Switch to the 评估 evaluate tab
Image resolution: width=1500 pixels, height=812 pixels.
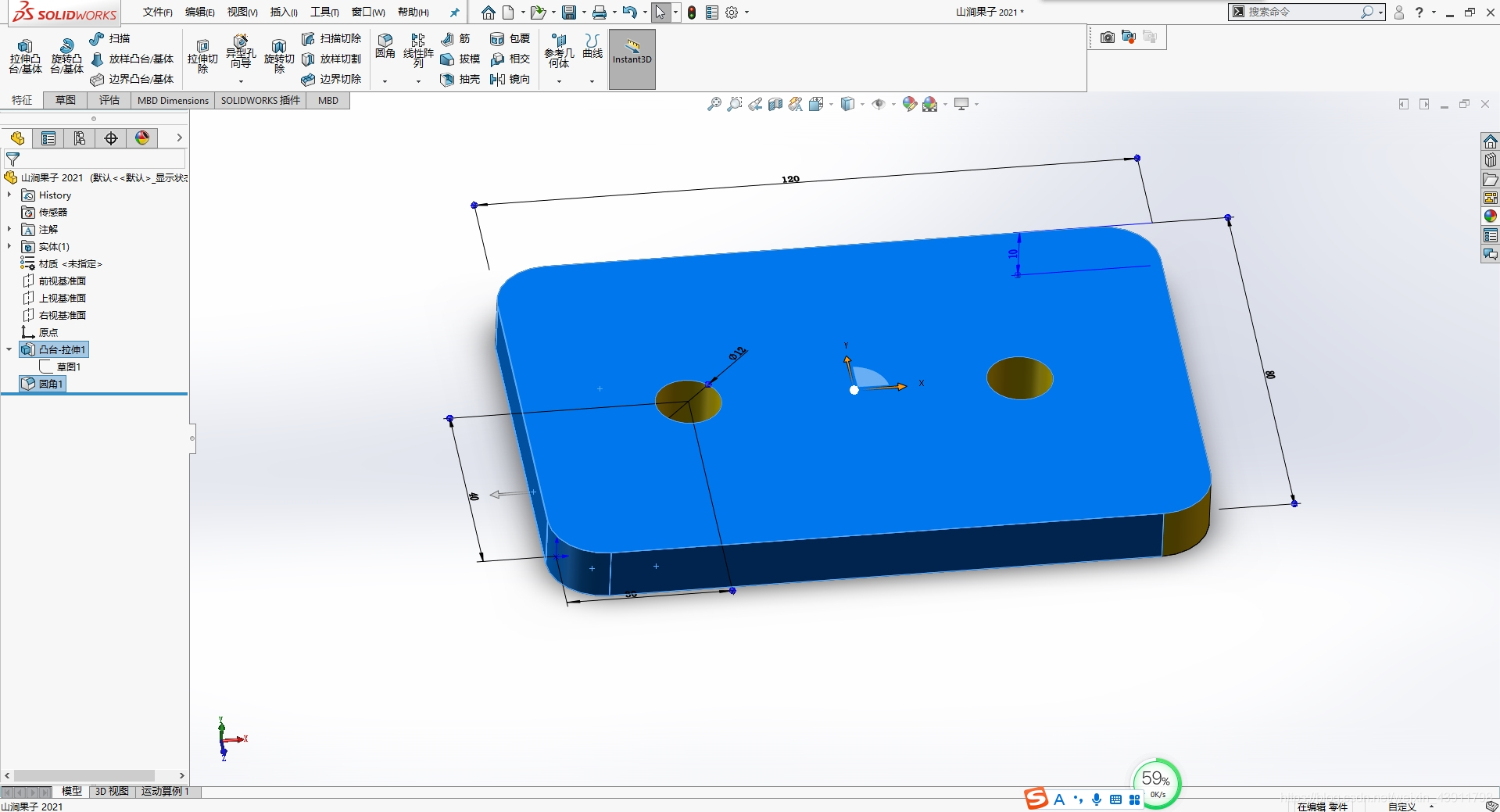[109, 100]
